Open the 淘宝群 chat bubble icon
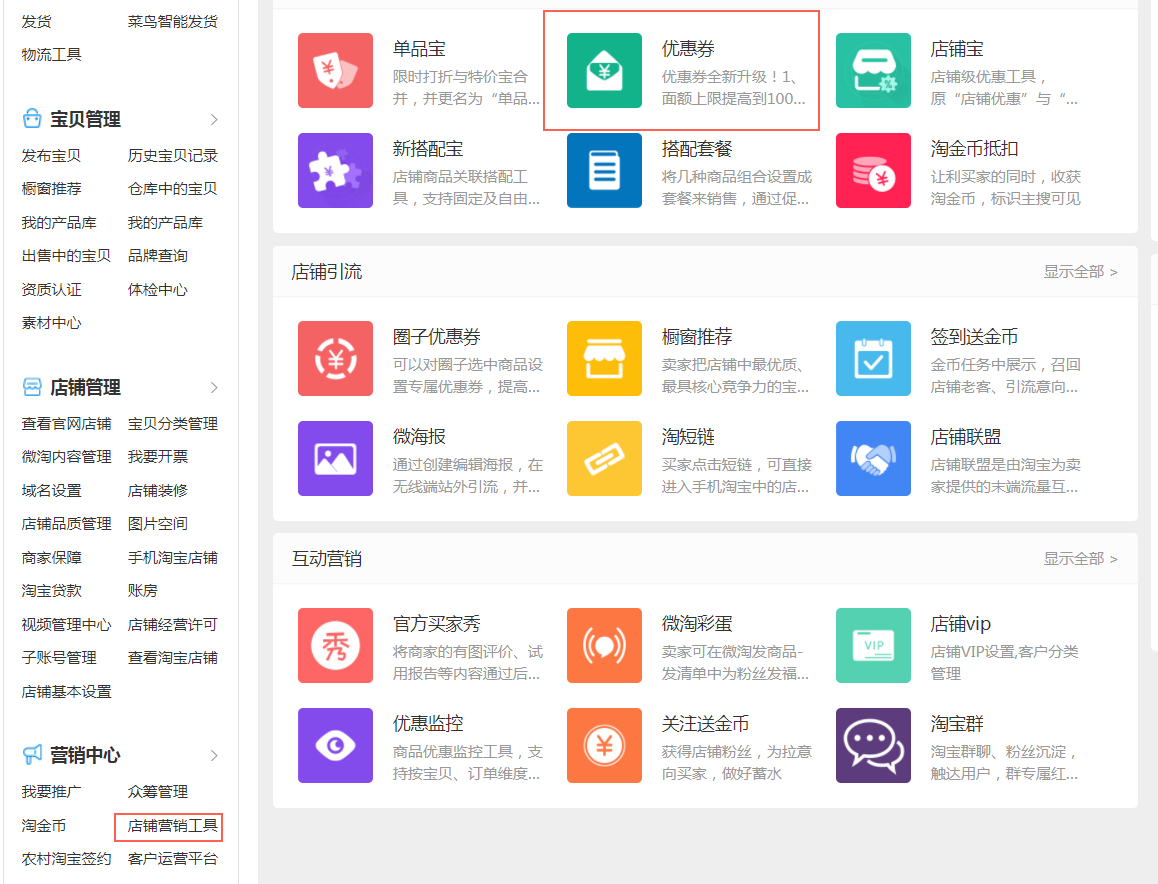 click(x=873, y=746)
